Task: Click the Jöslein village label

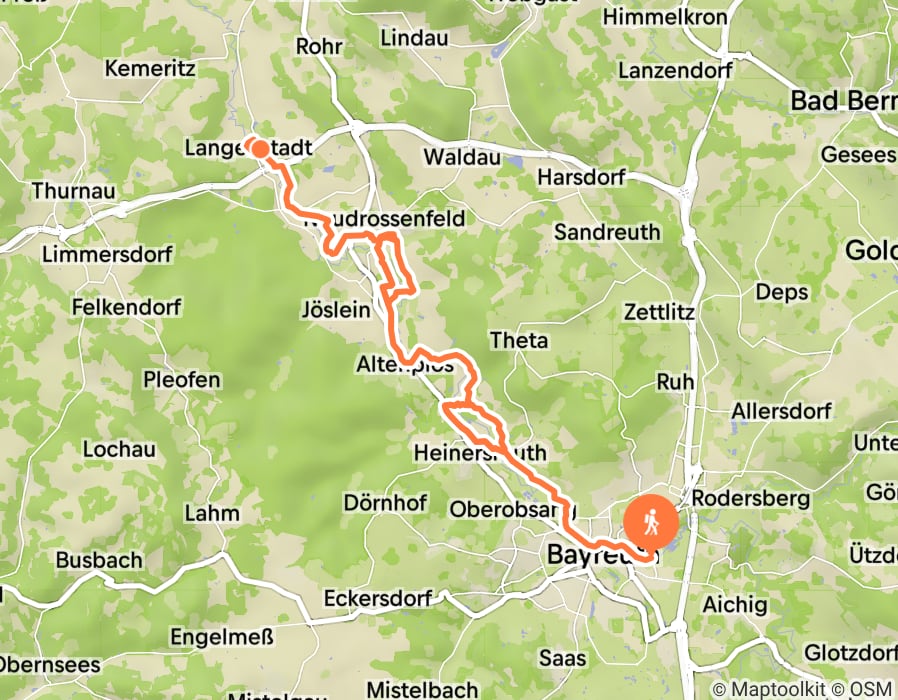Action: tap(336, 310)
